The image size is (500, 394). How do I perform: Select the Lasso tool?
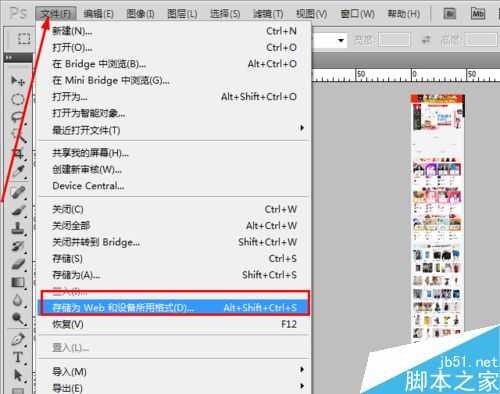18,117
